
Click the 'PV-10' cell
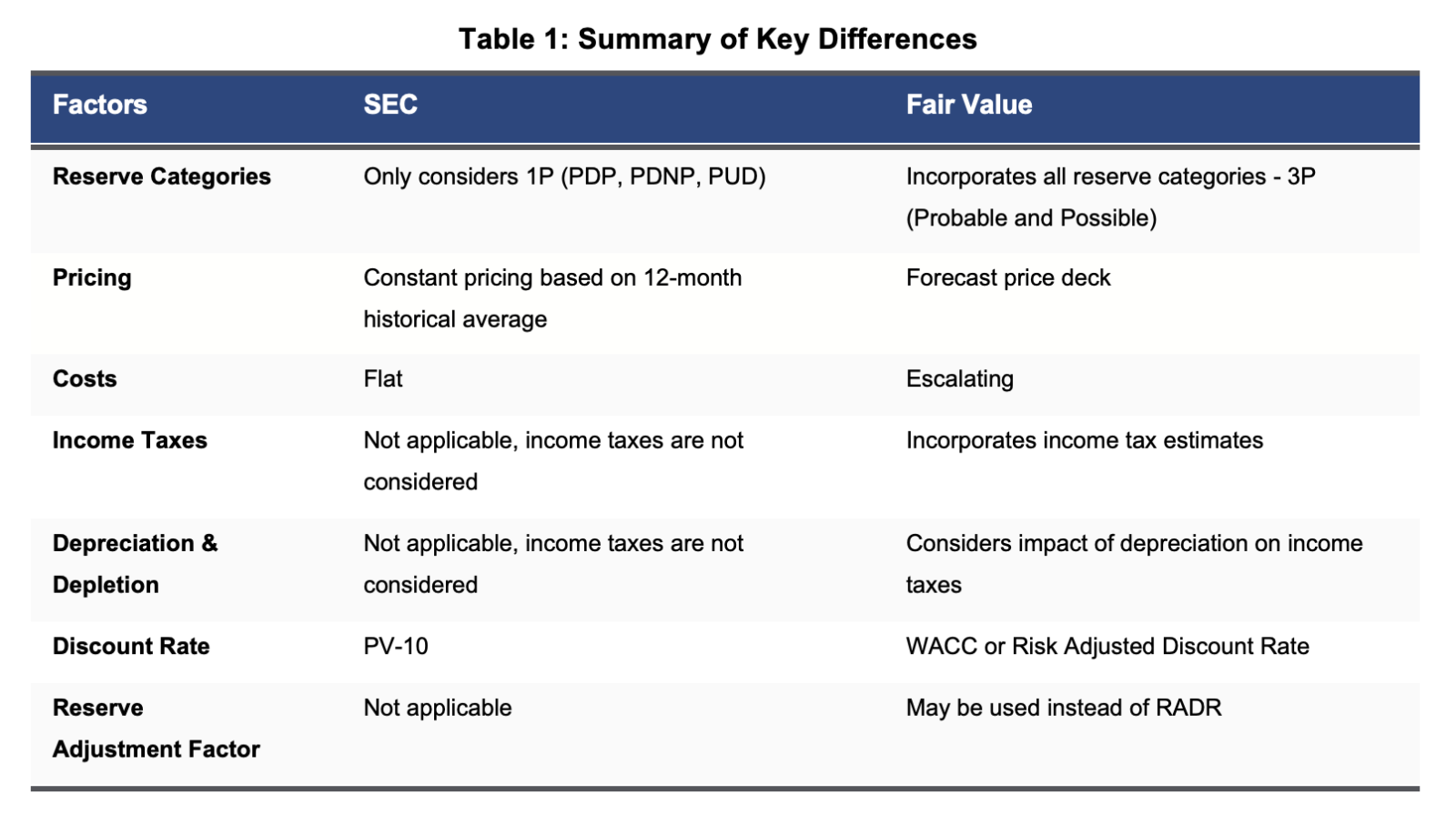point(396,647)
